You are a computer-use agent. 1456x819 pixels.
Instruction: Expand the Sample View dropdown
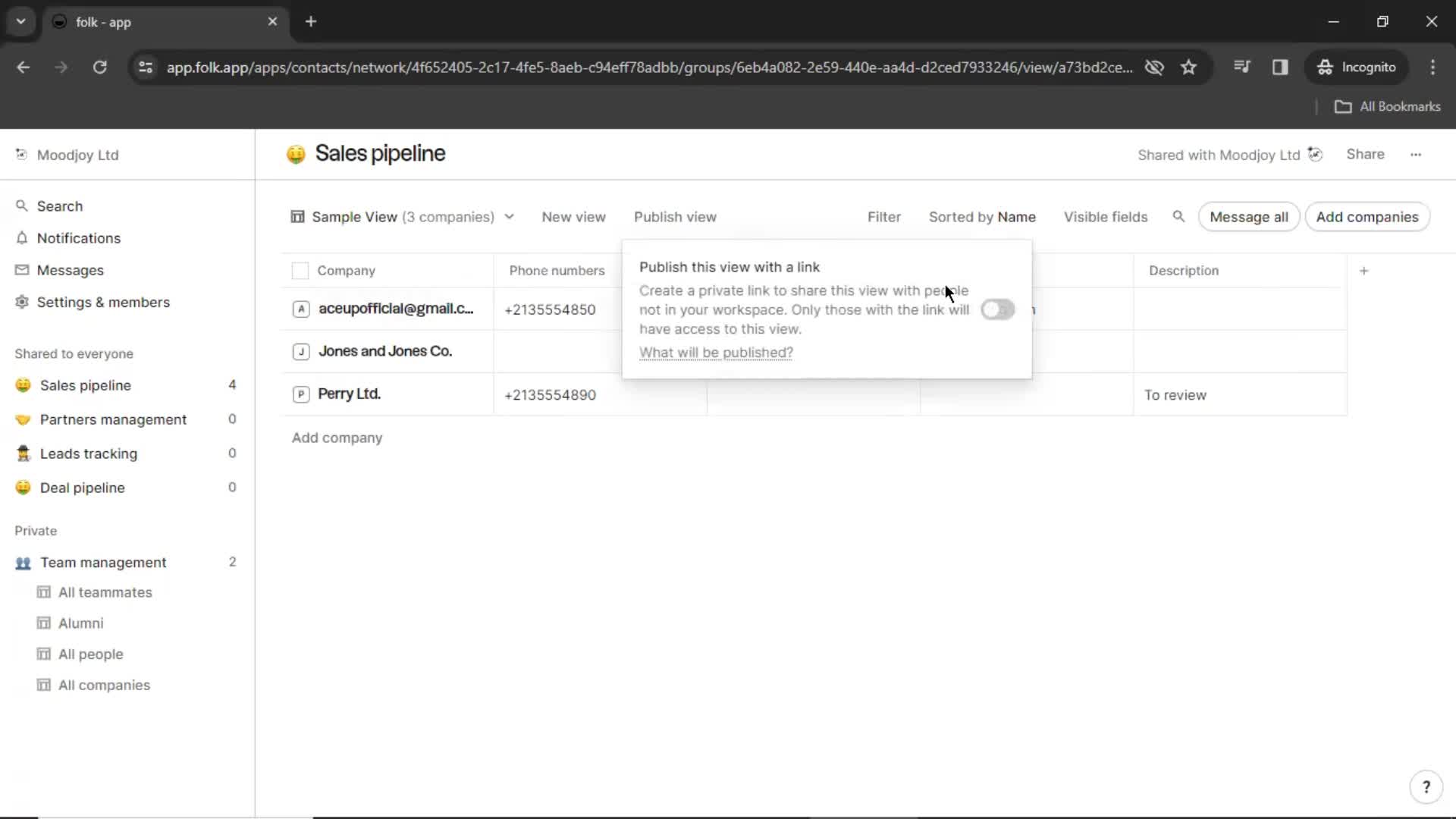[x=508, y=216]
